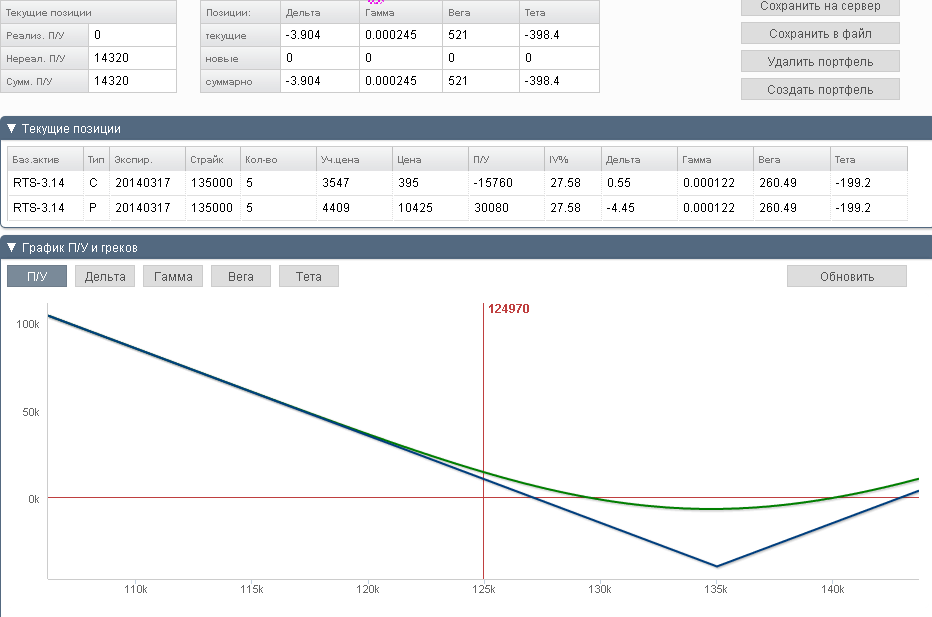Click the Обновить button
The height and width of the screenshot is (617, 932).
(847, 276)
